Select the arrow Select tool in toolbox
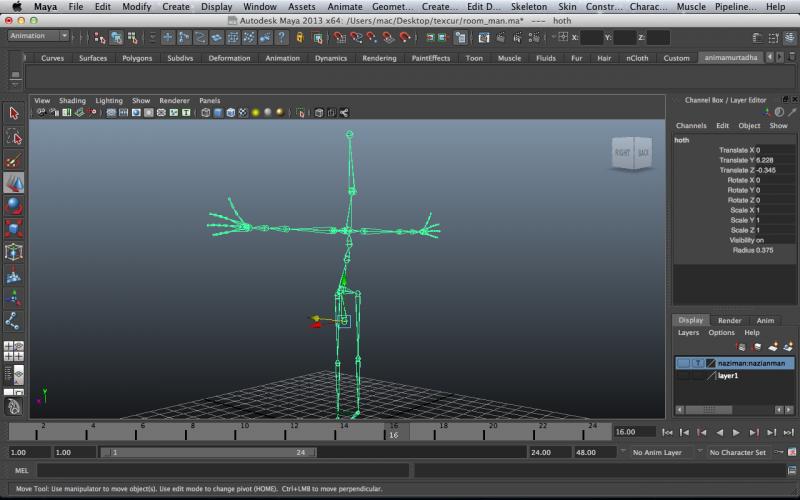The image size is (800, 500). click(x=14, y=114)
